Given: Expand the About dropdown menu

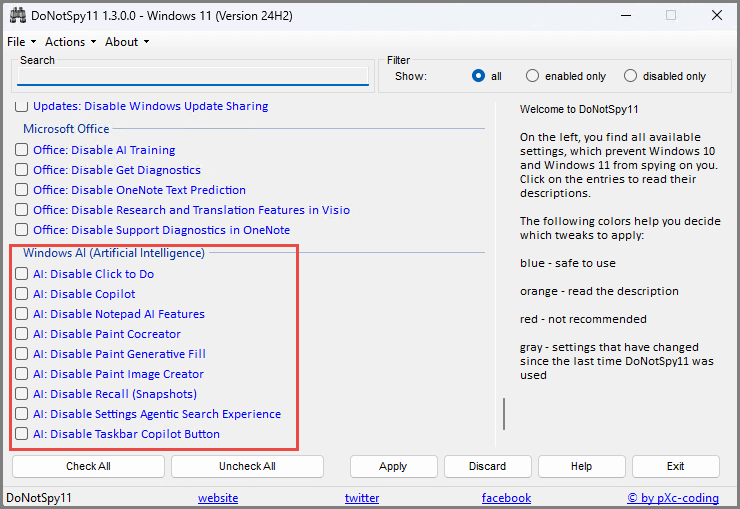Looking at the screenshot, I should 126,42.
